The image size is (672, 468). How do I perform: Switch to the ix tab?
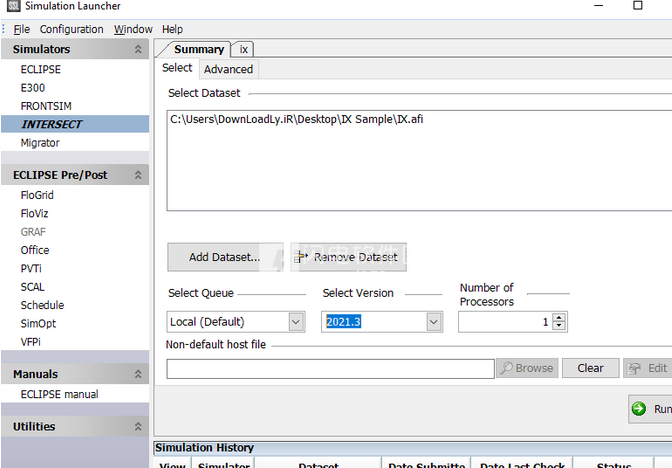click(x=243, y=49)
